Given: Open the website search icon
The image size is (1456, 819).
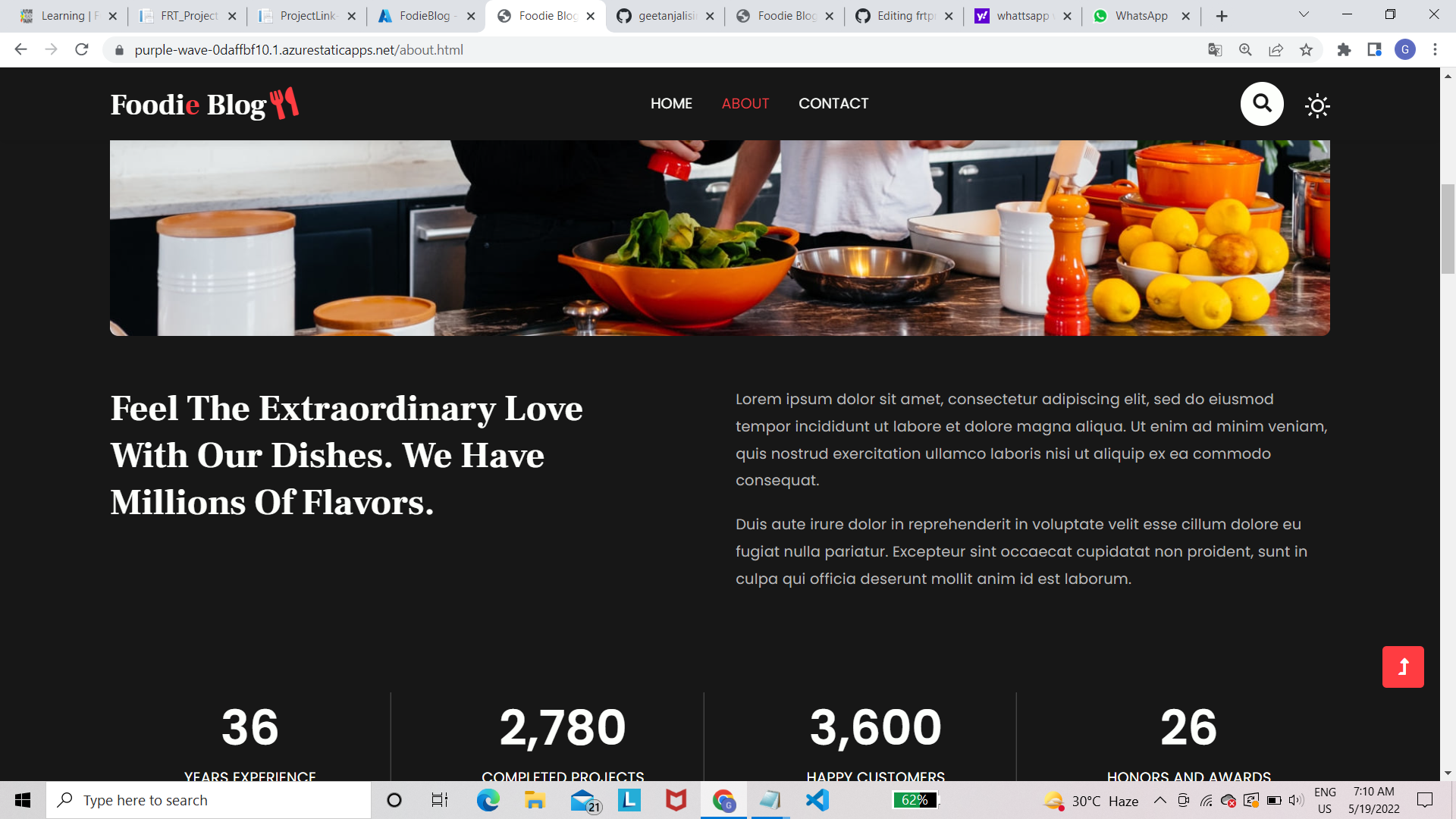Looking at the screenshot, I should tap(1262, 103).
